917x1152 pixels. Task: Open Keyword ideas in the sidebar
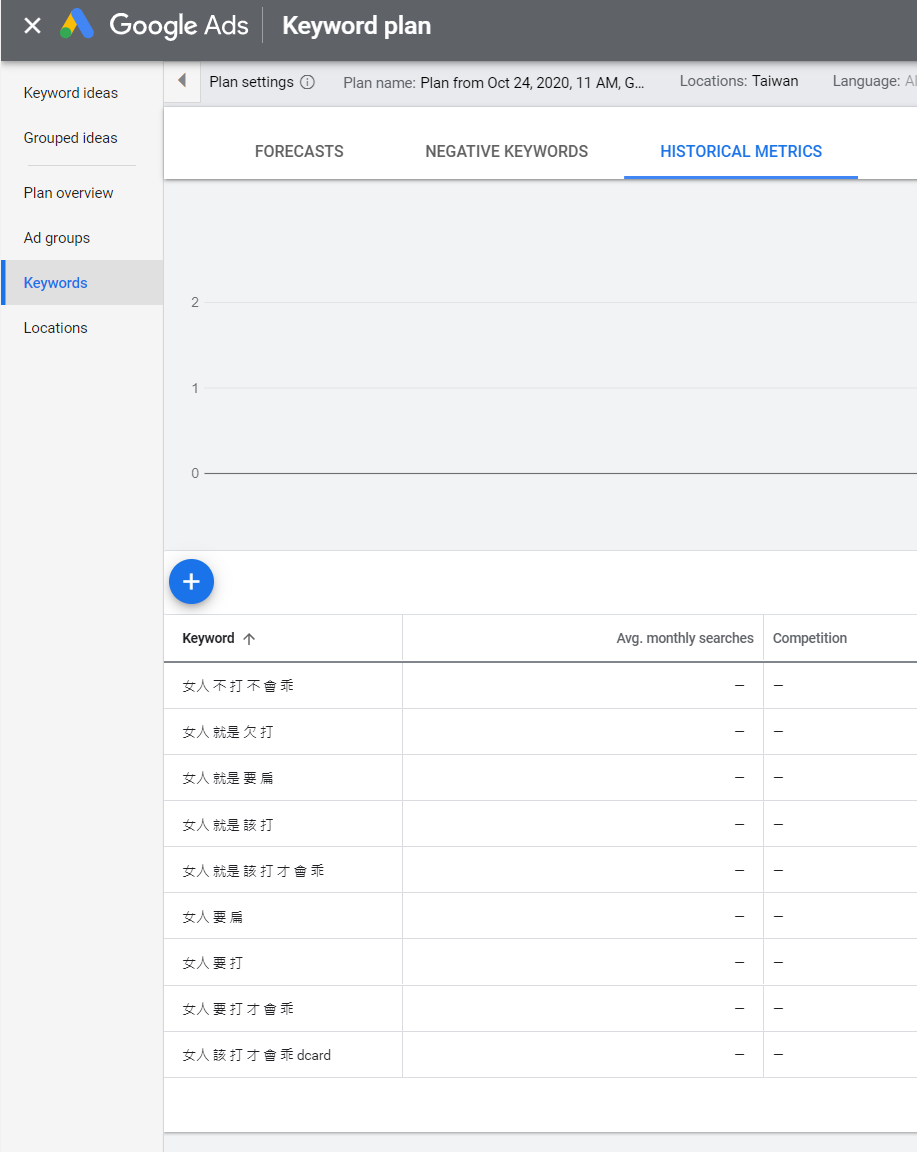pyautogui.click(x=70, y=93)
